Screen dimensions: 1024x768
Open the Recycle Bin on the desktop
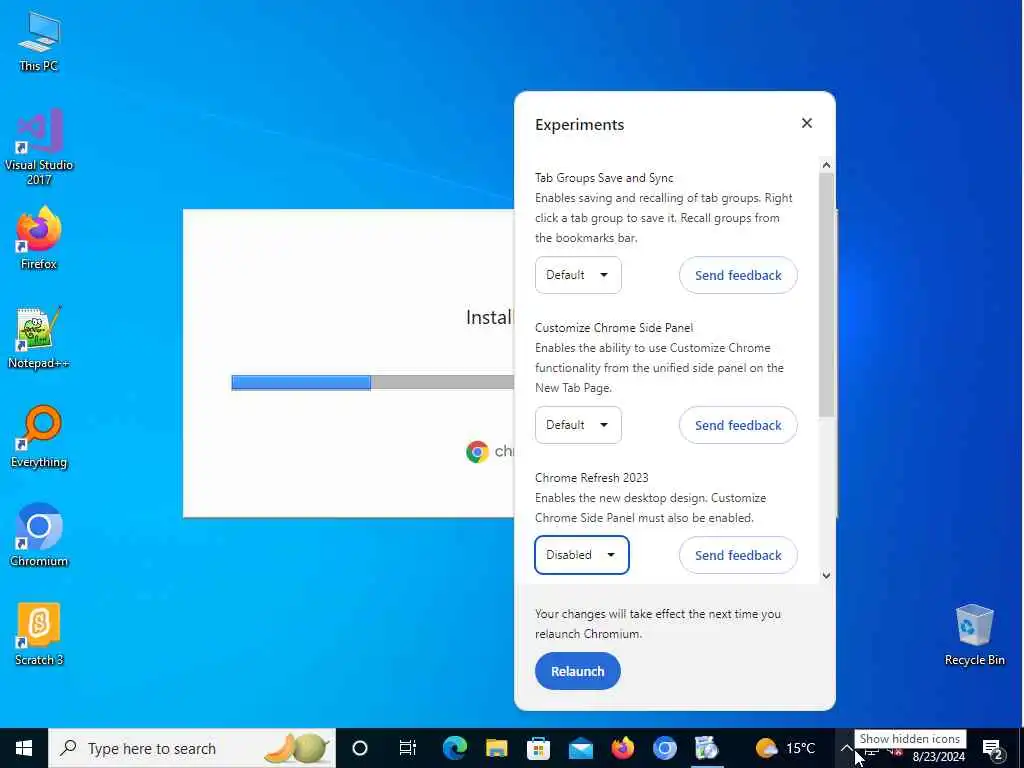coord(974,634)
